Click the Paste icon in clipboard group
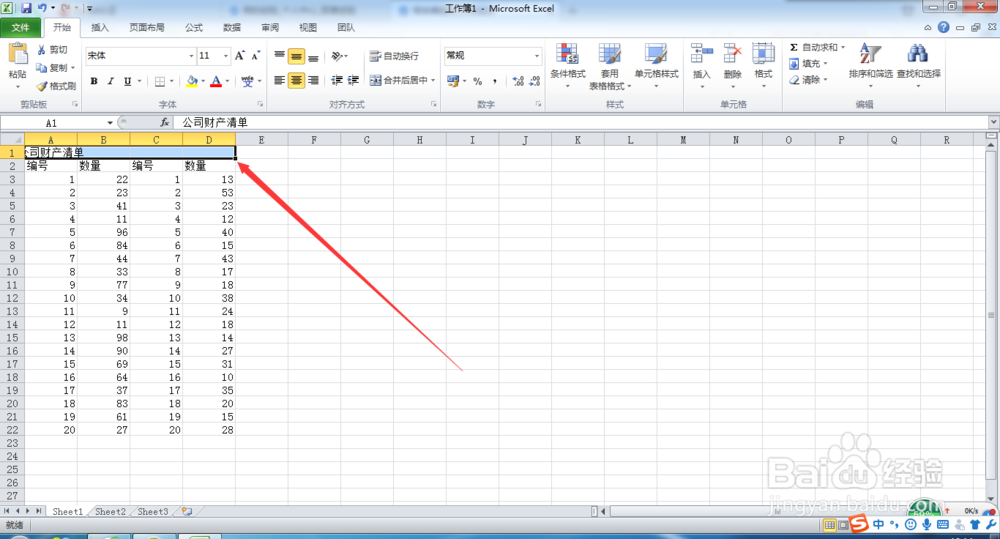The height and width of the screenshot is (539, 1000). point(18,55)
